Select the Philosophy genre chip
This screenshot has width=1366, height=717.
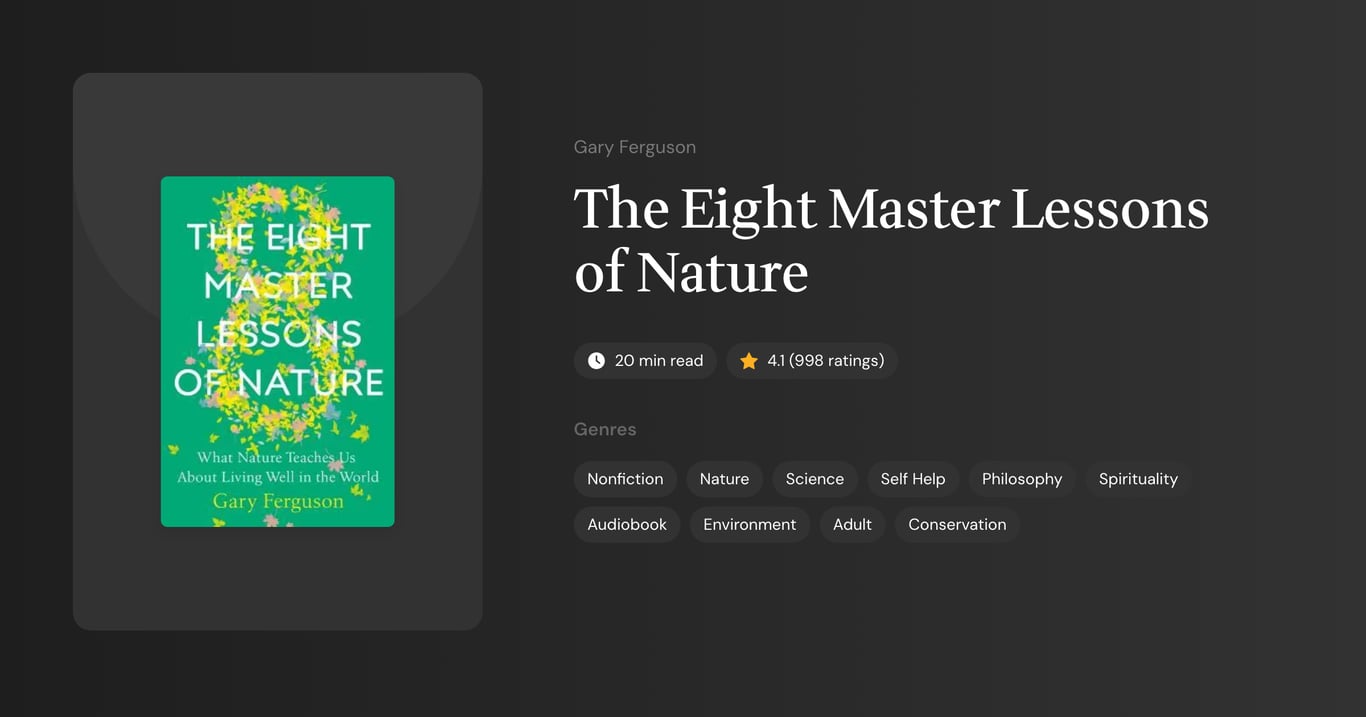click(x=1021, y=479)
